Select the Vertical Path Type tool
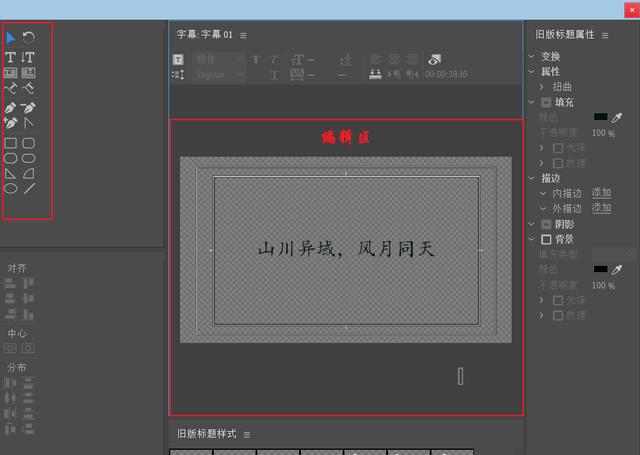 click(x=28, y=89)
